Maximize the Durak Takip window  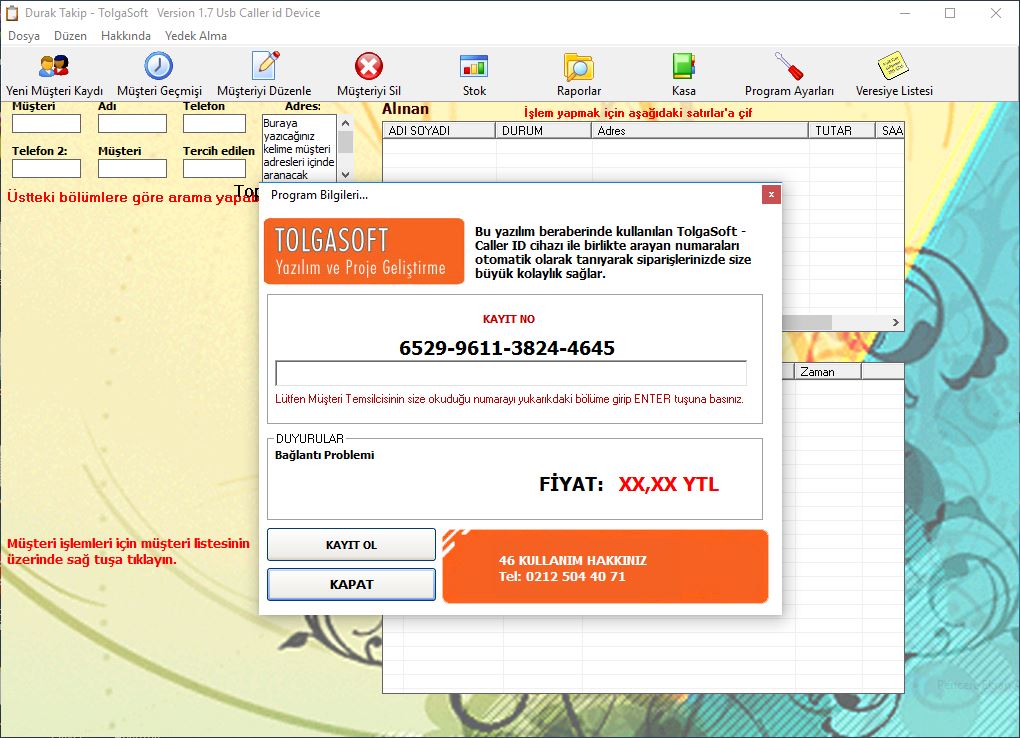coord(950,13)
